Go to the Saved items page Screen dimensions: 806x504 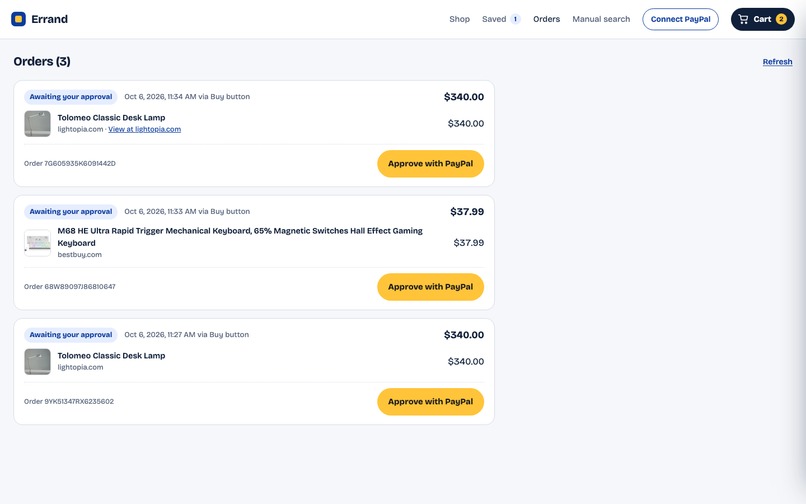(x=494, y=19)
